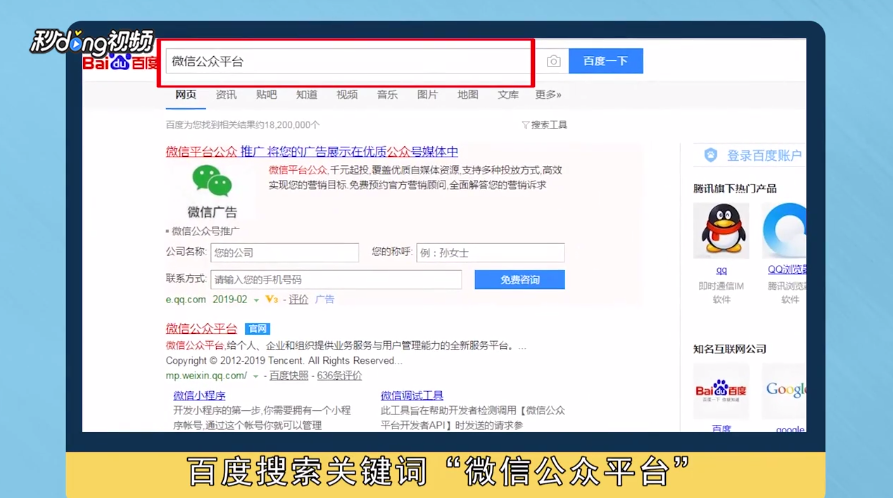Click the 微信公众号推广 bullet text
893x498 pixels.
coord(206,231)
